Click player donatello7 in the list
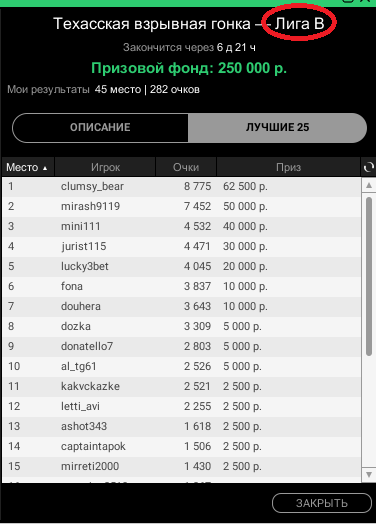Viewport: 376px width, 524px height. tap(87, 346)
